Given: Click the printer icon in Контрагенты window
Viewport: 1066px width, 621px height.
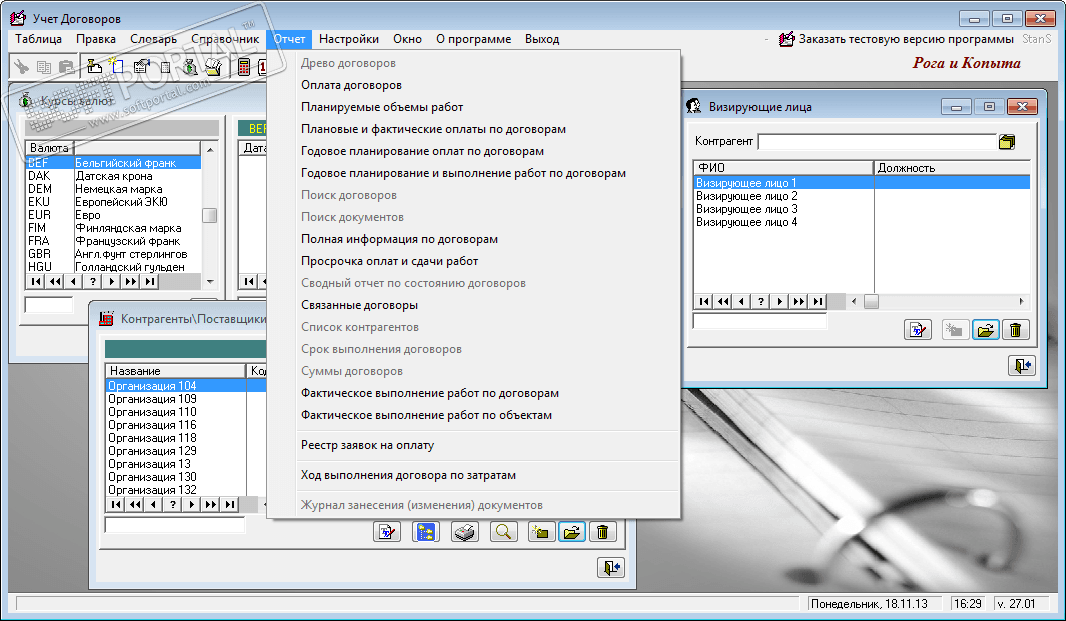Looking at the screenshot, I should click(464, 531).
